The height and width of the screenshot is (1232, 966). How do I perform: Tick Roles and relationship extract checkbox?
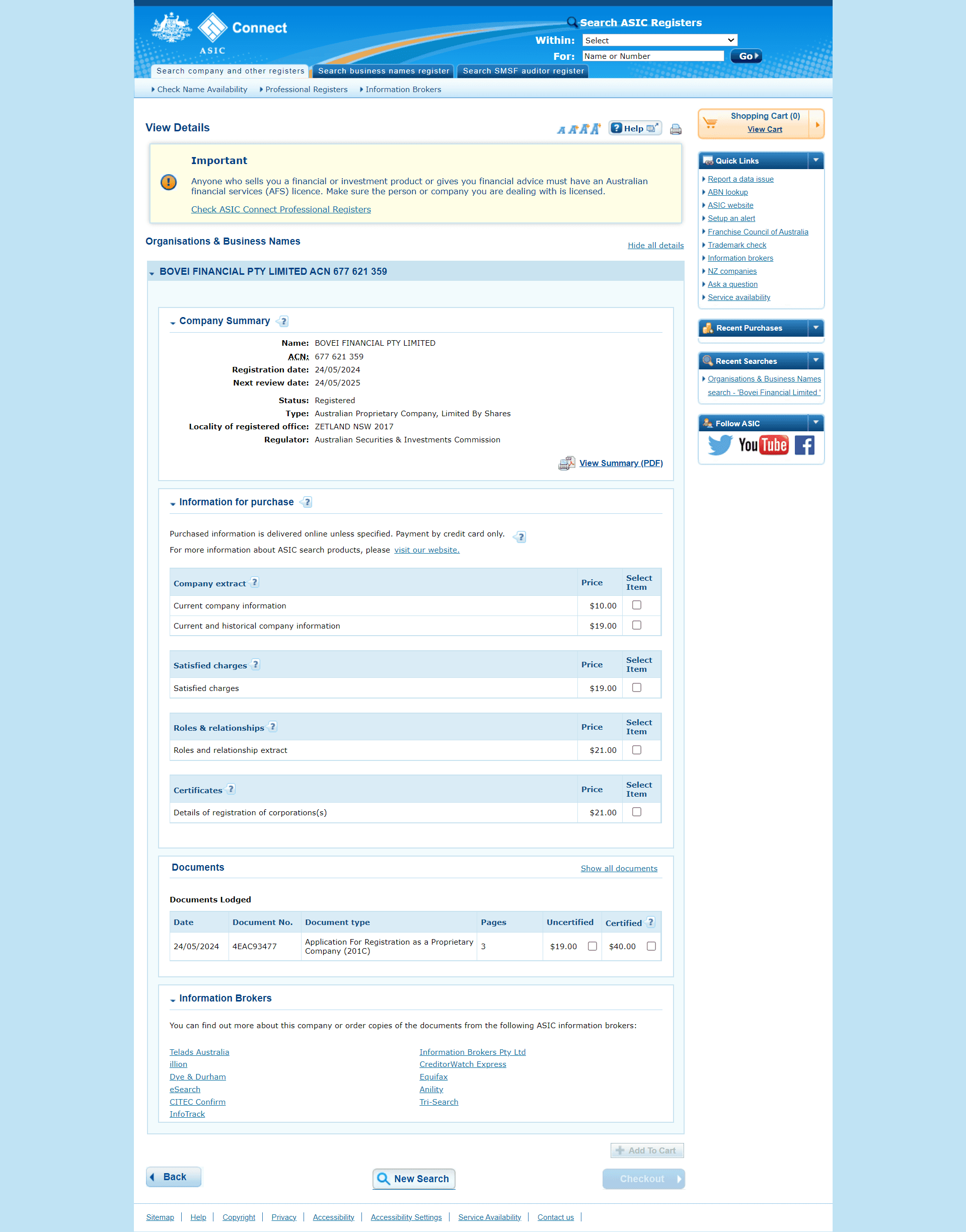pos(636,750)
